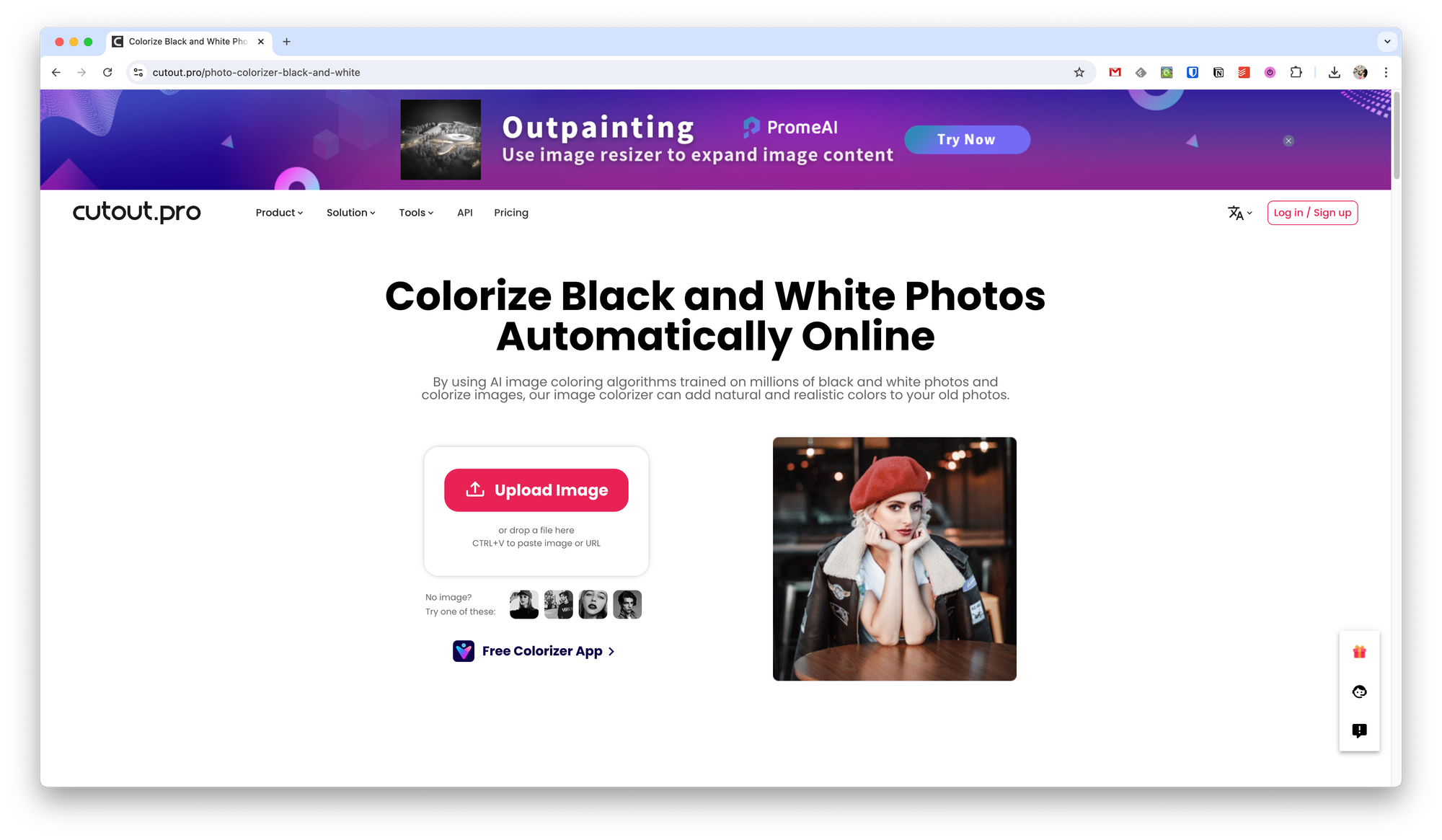Open the language translate dropdown
Image resolution: width=1442 pixels, height=840 pixels.
tap(1240, 213)
